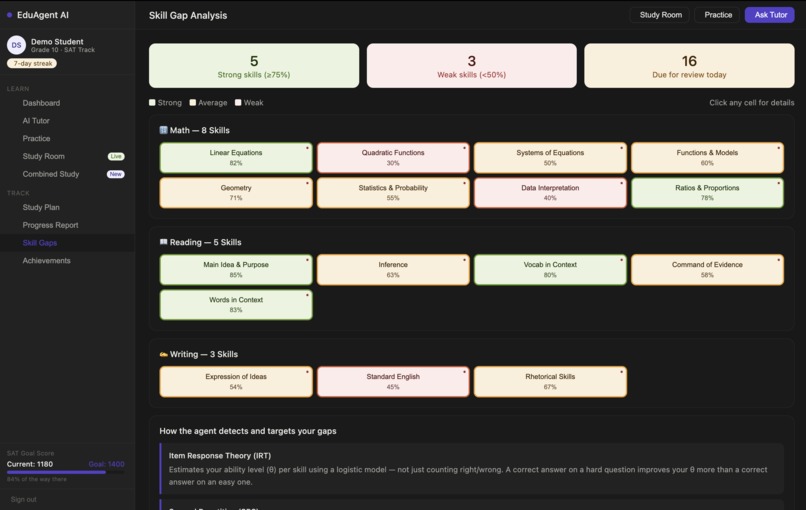Image resolution: width=806 pixels, height=510 pixels.
Task: Click Sign out link
Action: coord(24,499)
